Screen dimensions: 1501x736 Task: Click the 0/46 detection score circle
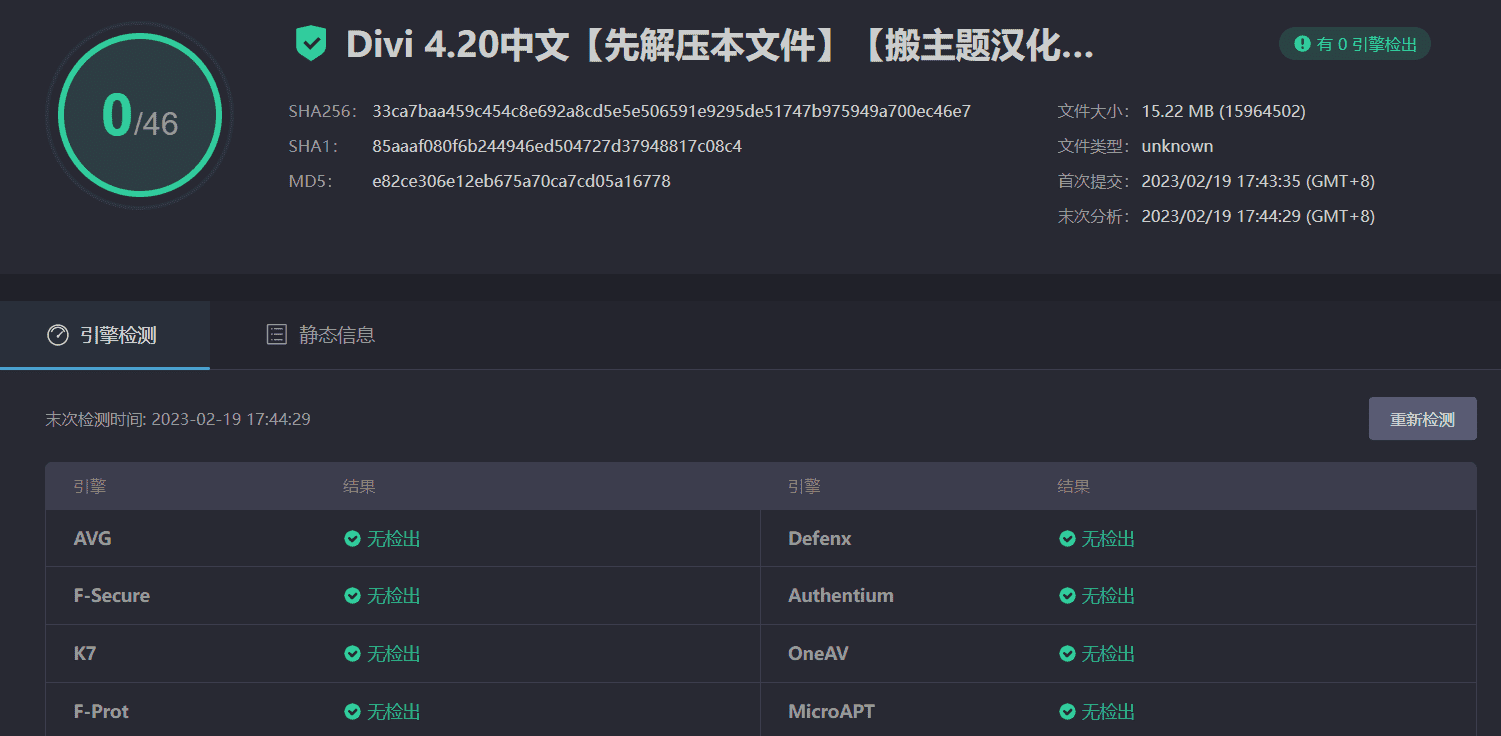tap(139, 115)
